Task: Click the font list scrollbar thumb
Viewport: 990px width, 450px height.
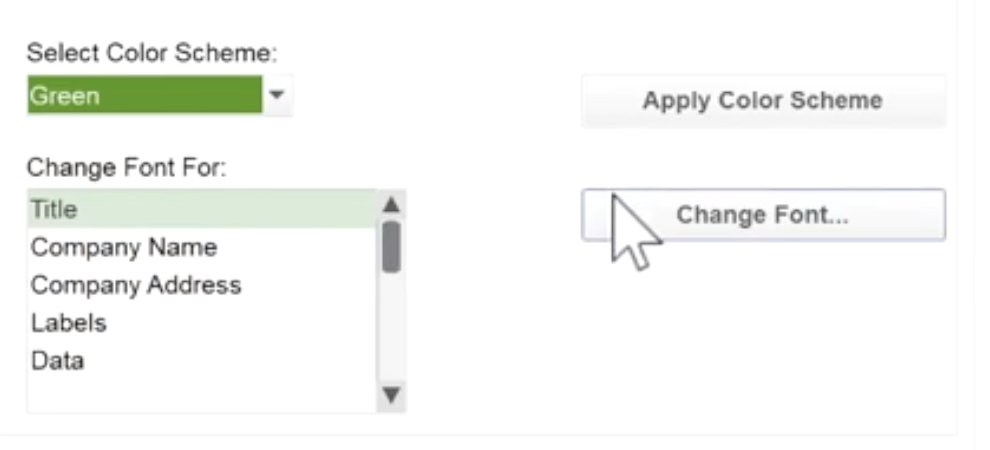Action: tap(391, 247)
